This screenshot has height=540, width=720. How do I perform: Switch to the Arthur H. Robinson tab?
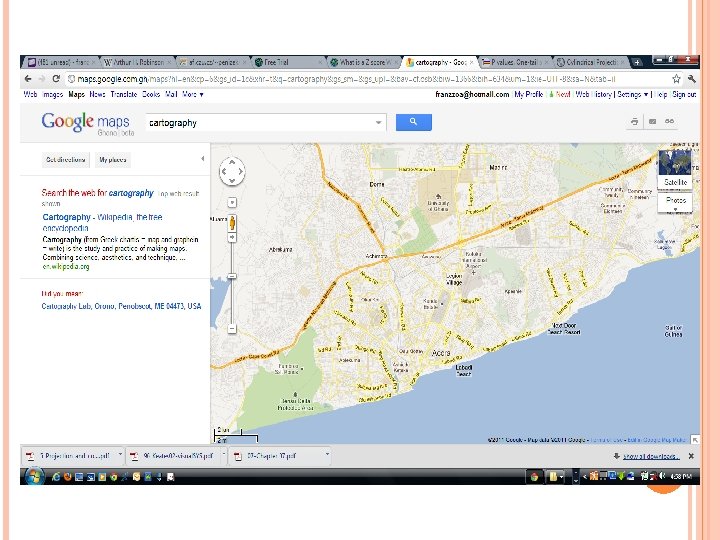point(137,62)
